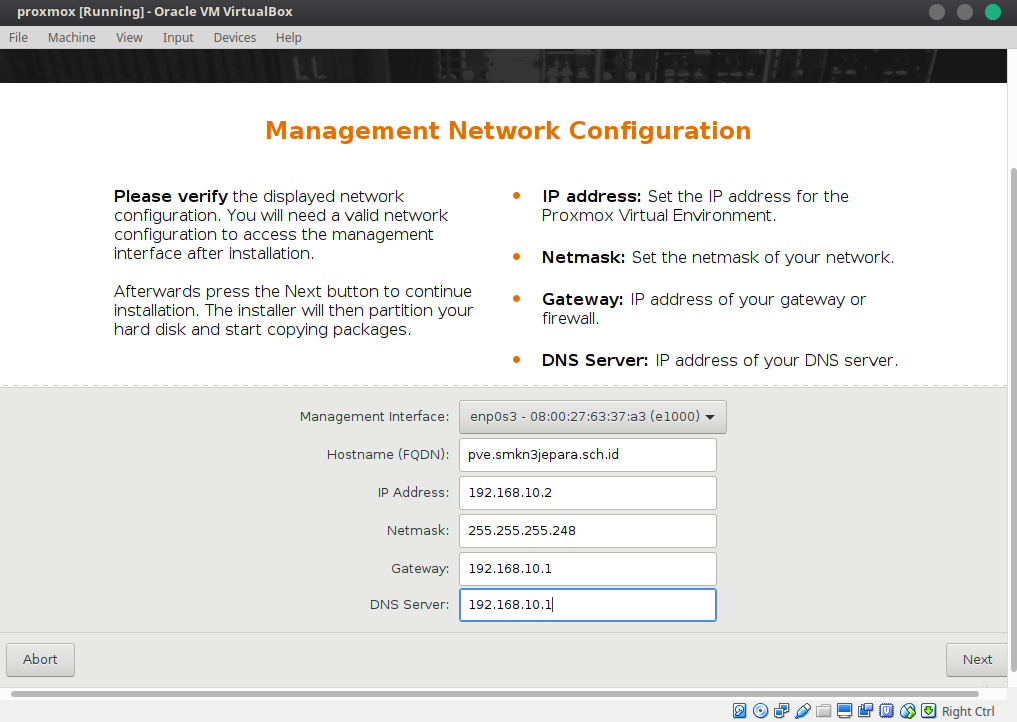
Task: Click the USB devices status icon
Action: click(802, 711)
